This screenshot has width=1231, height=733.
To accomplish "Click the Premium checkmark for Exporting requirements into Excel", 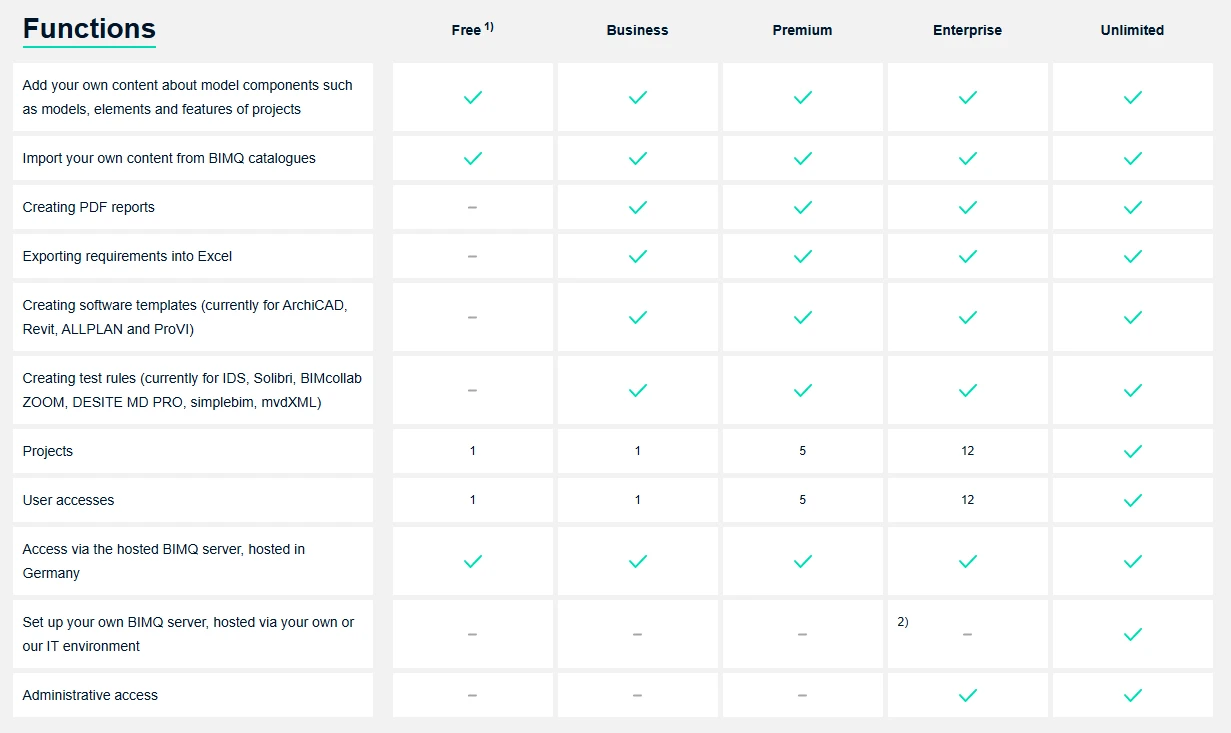I will click(803, 256).
